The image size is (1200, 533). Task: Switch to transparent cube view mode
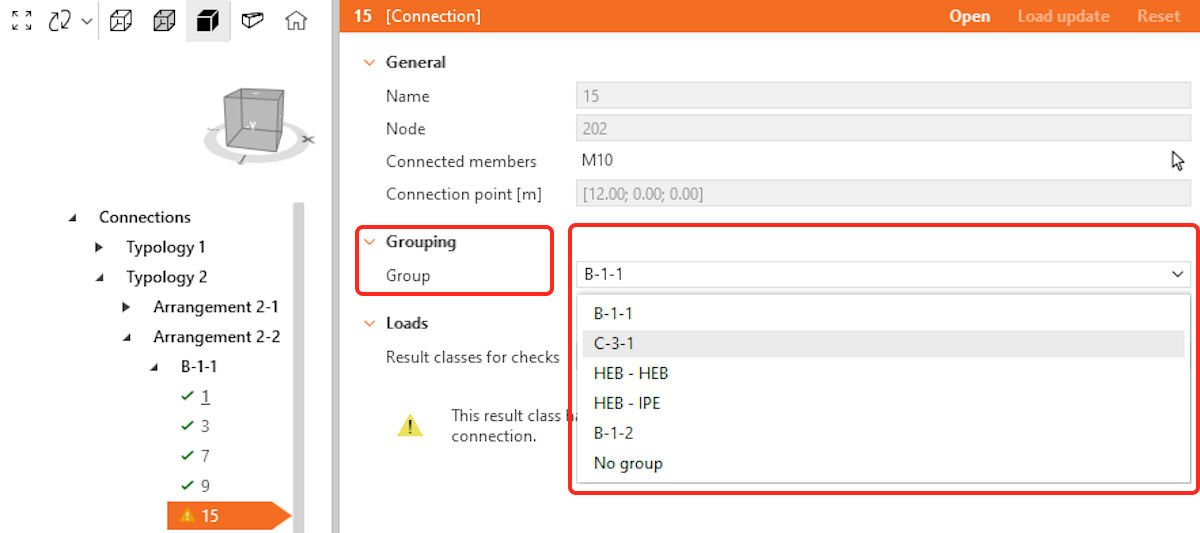[x=164, y=20]
